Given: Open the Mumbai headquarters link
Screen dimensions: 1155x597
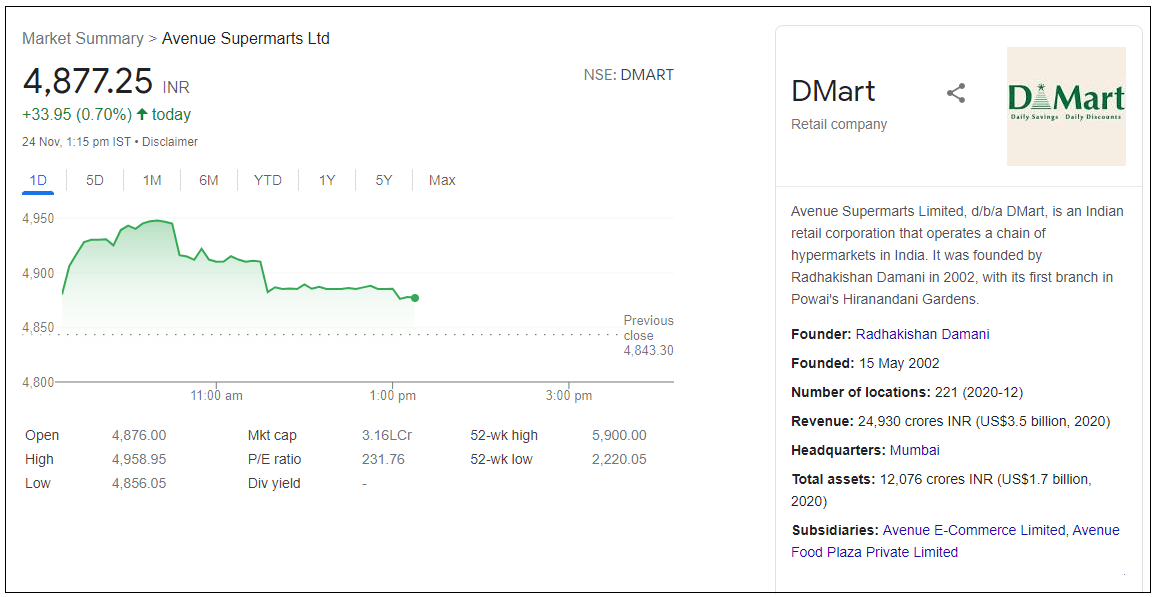Looking at the screenshot, I should click(x=915, y=450).
